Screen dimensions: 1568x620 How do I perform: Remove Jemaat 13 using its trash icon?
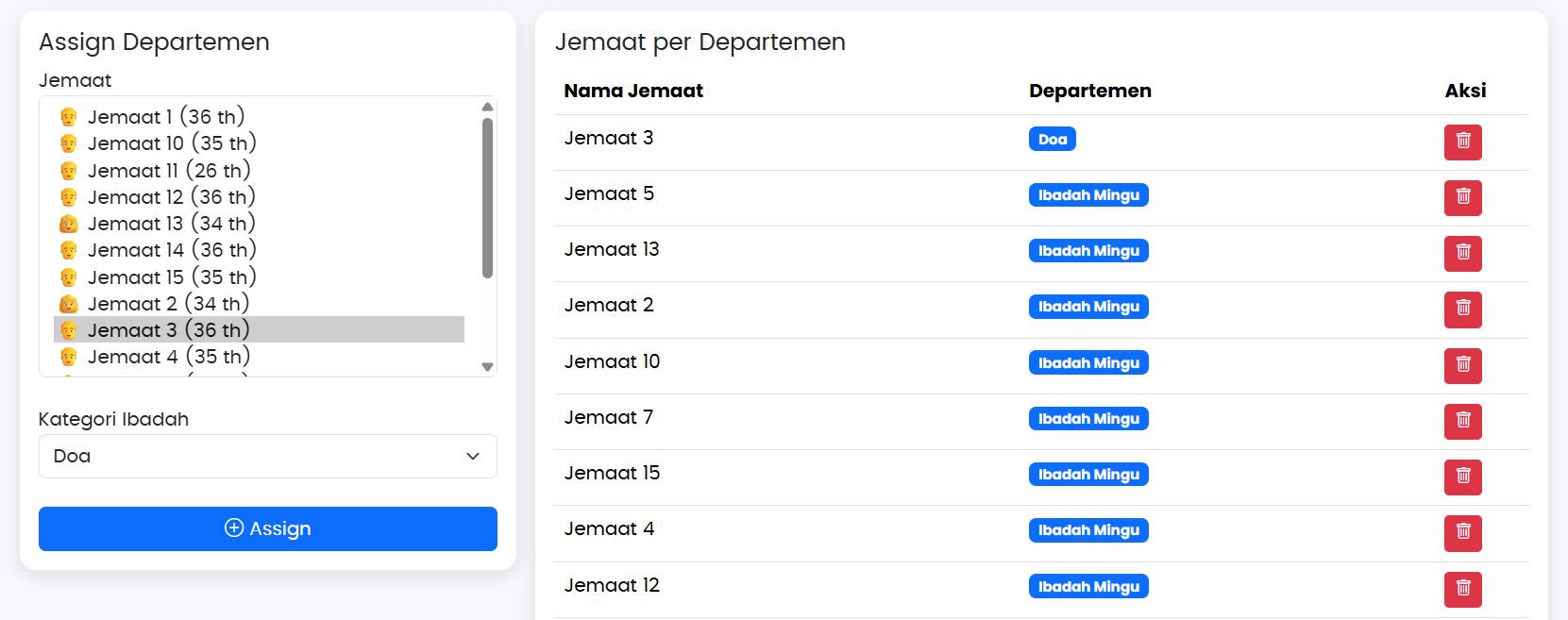pyautogui.click(x=1462, y=253)
